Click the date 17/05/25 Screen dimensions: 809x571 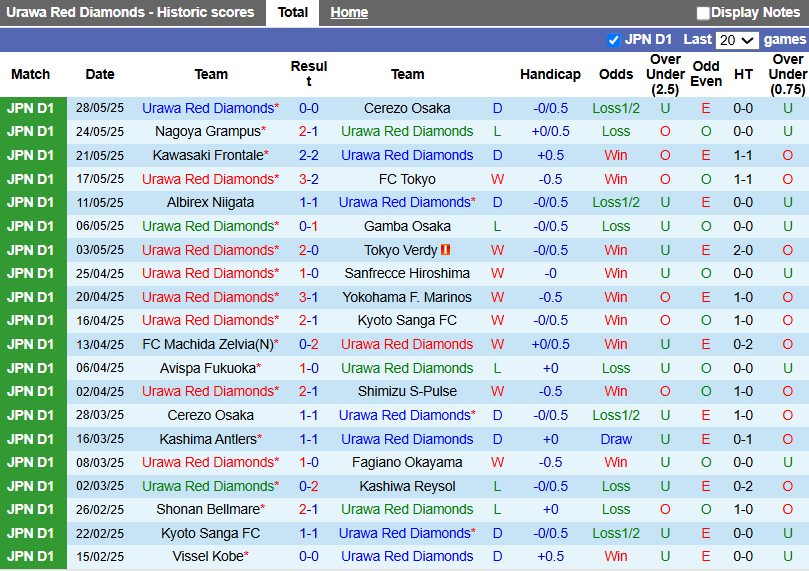[100, 180]
